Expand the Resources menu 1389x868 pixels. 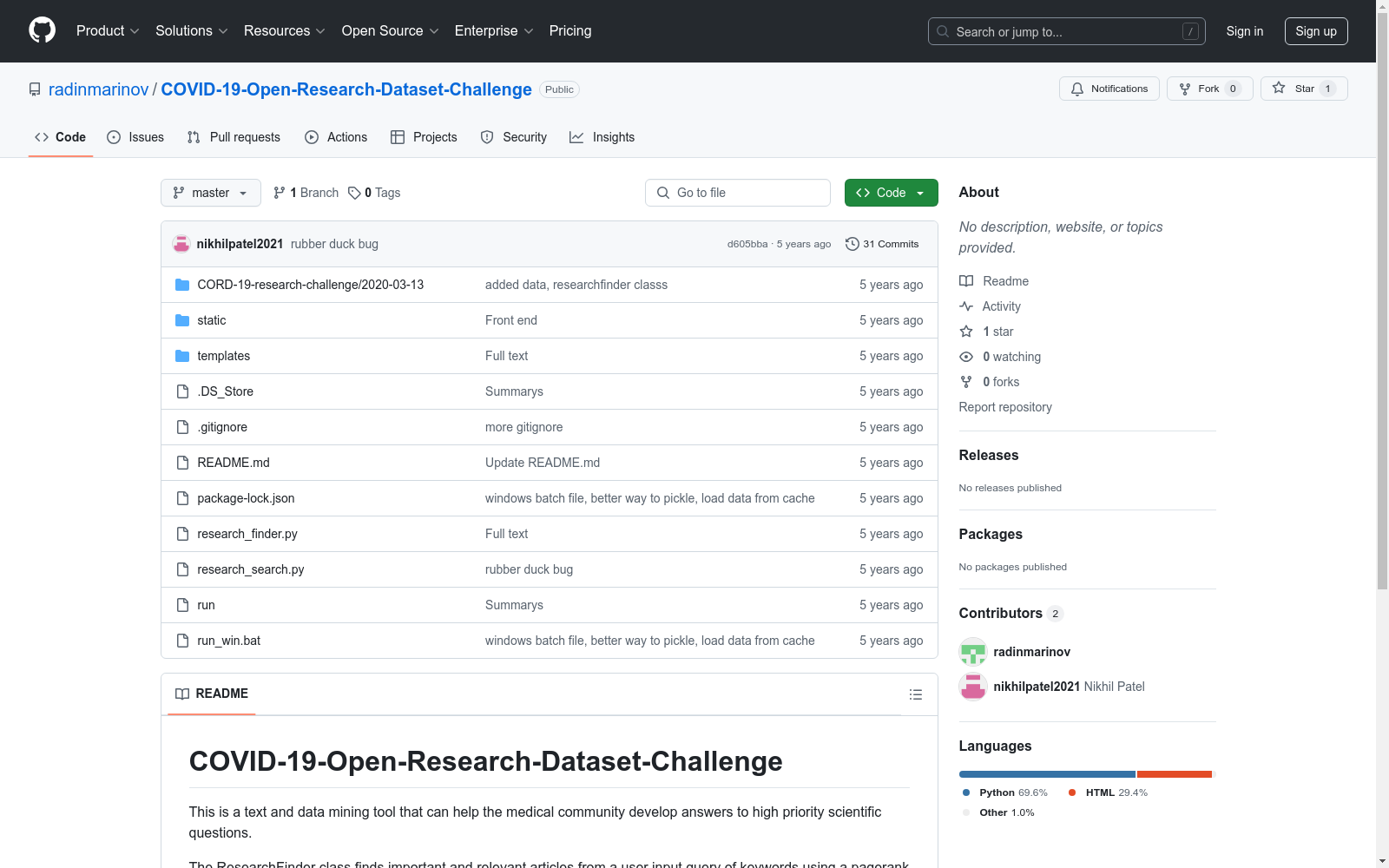click(x=285, y=31)
